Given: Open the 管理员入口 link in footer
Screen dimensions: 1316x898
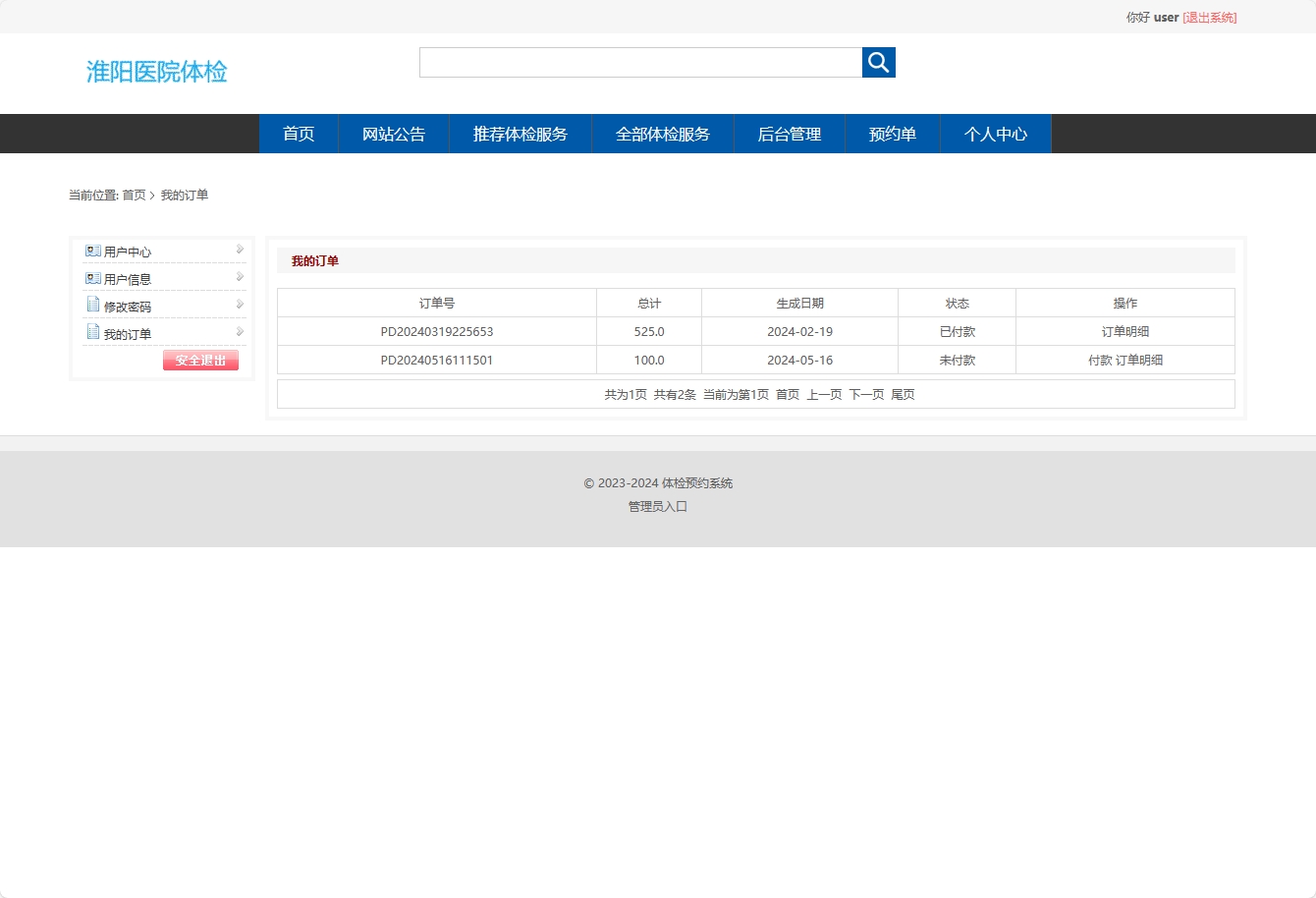Looking at the screenshot, I should click(656, 506).
